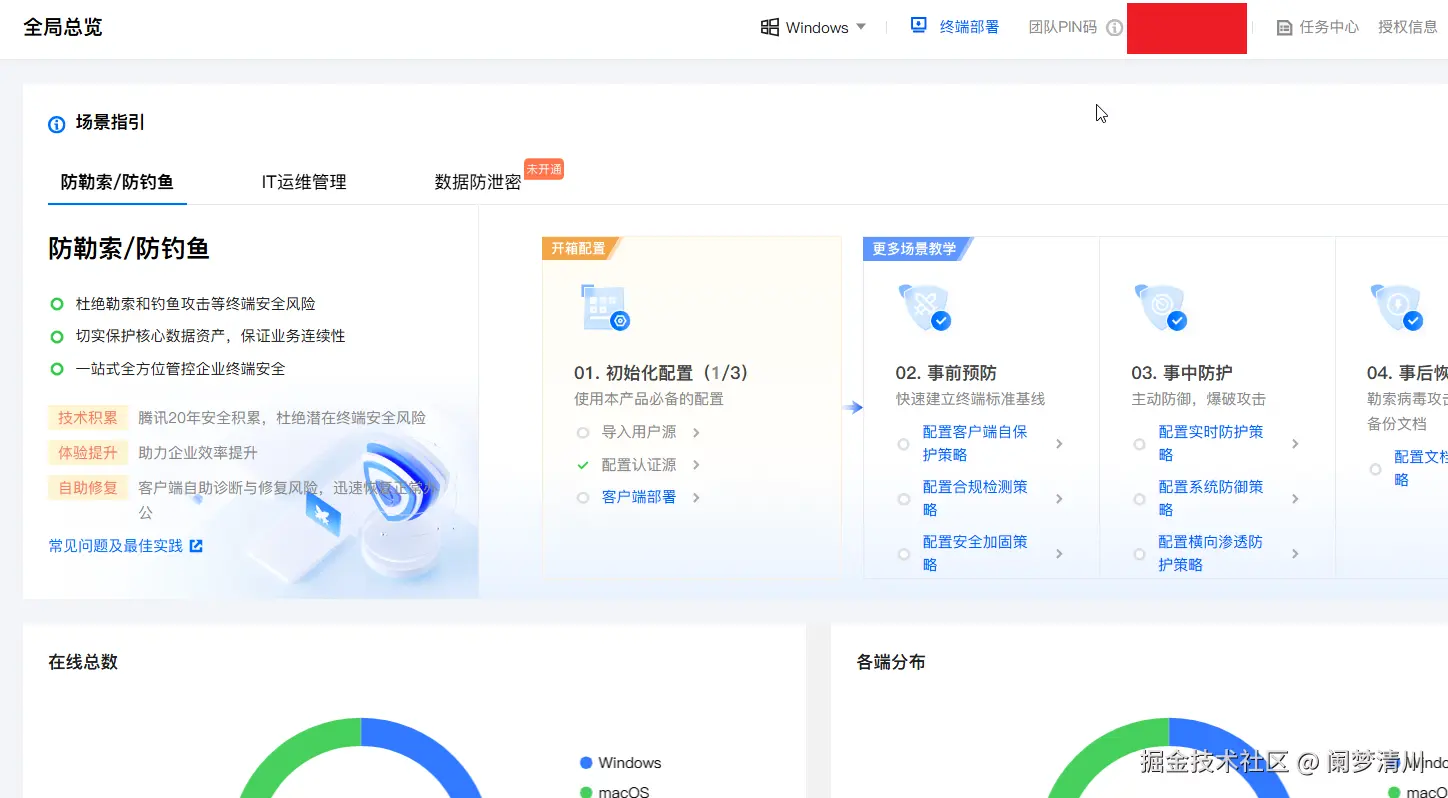1448x798 pixels.
Task: Open the Windows platform dropdown arrow
Action: pos(861,27)
